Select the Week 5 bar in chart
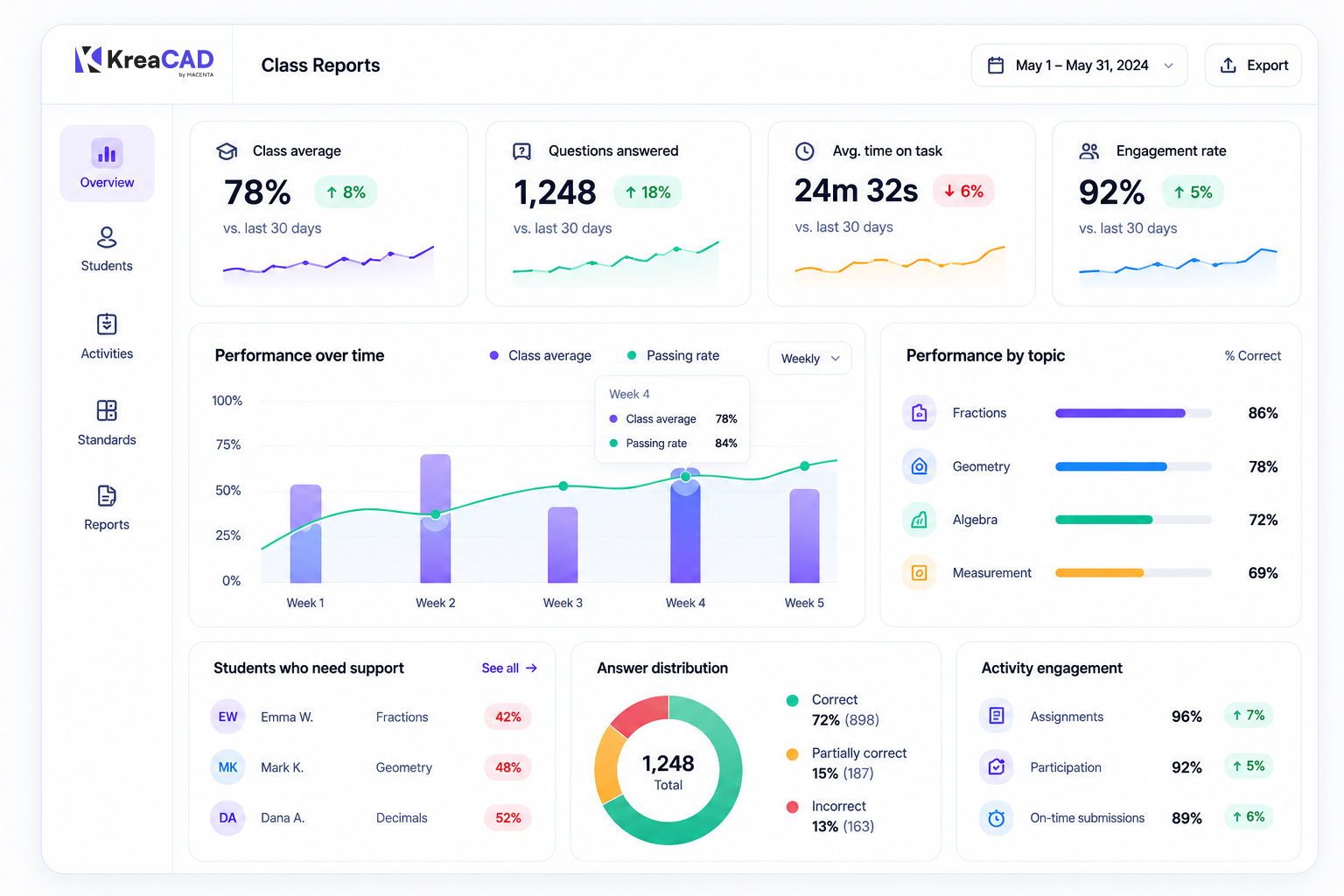The height and width of the screenshot is (896, 1344). [804, 535]
